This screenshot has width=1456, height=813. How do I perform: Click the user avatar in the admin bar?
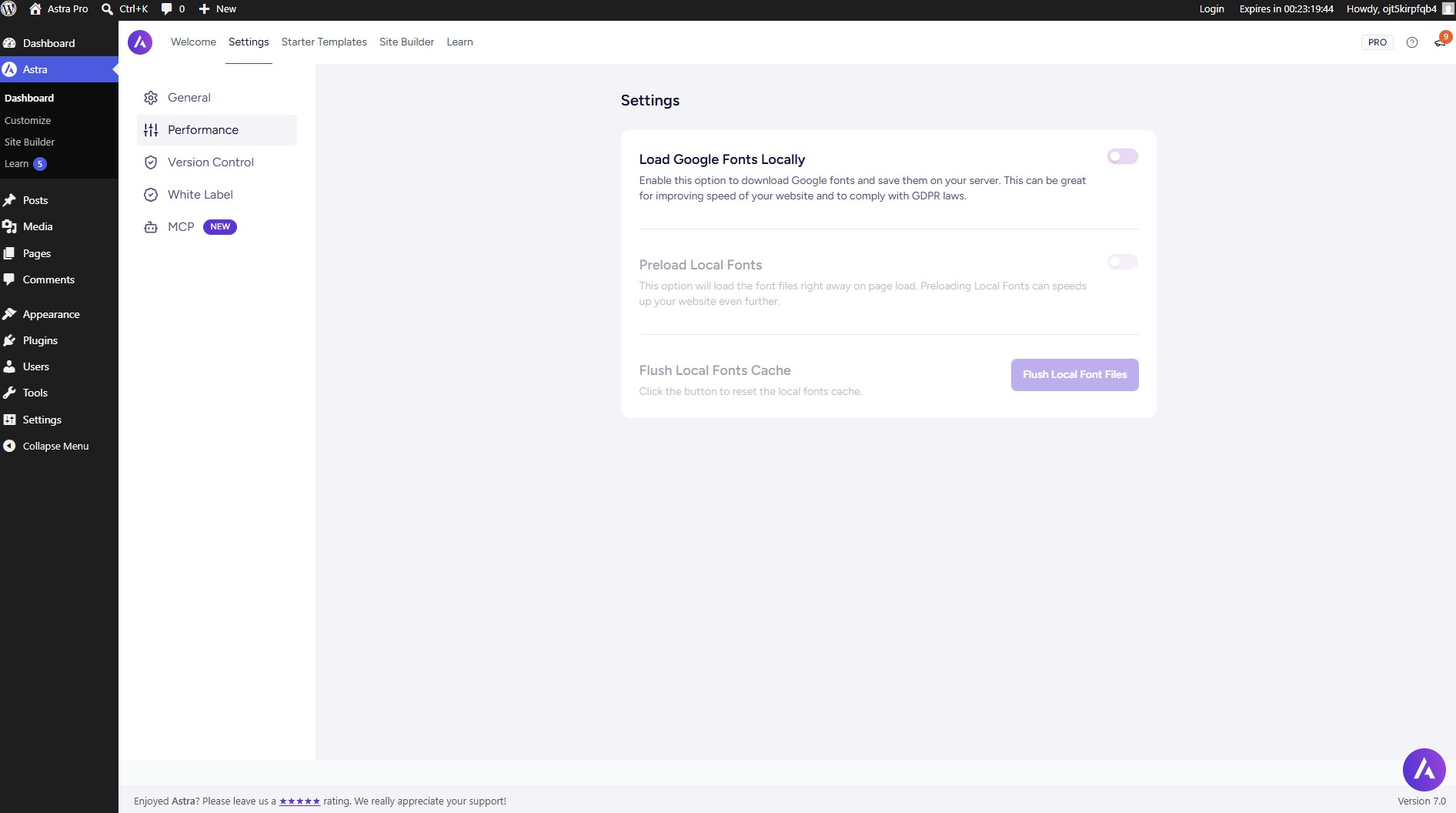point(1448,9)
